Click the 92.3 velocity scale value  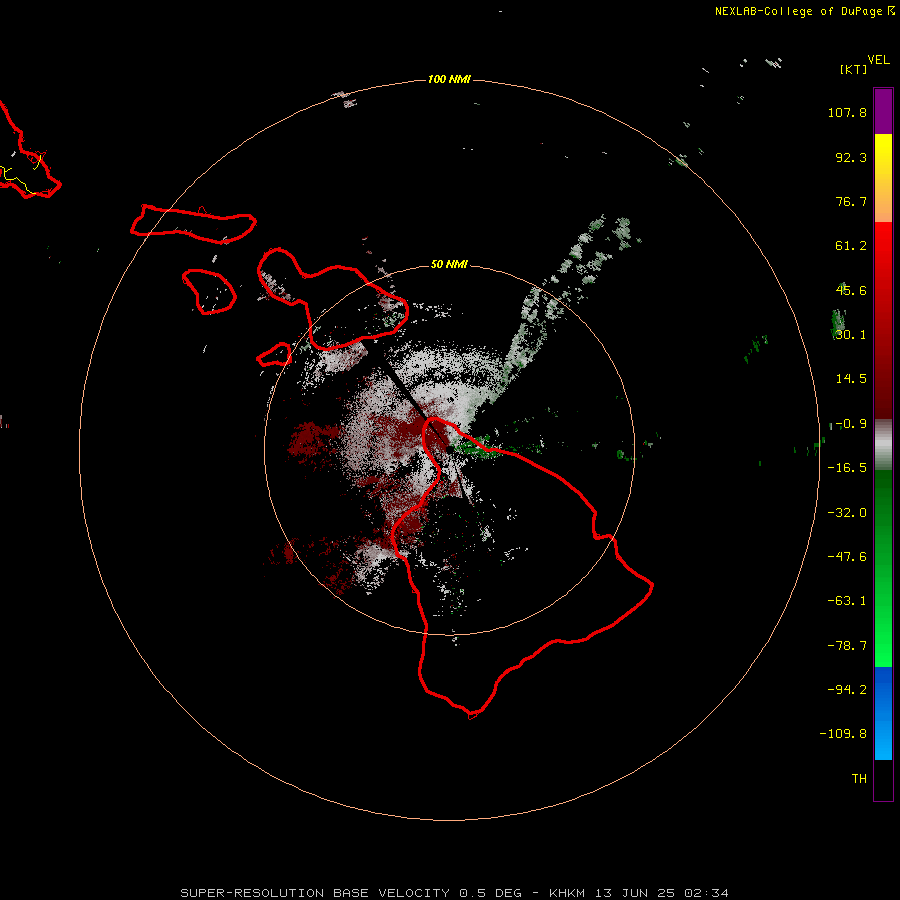point(851,157)
